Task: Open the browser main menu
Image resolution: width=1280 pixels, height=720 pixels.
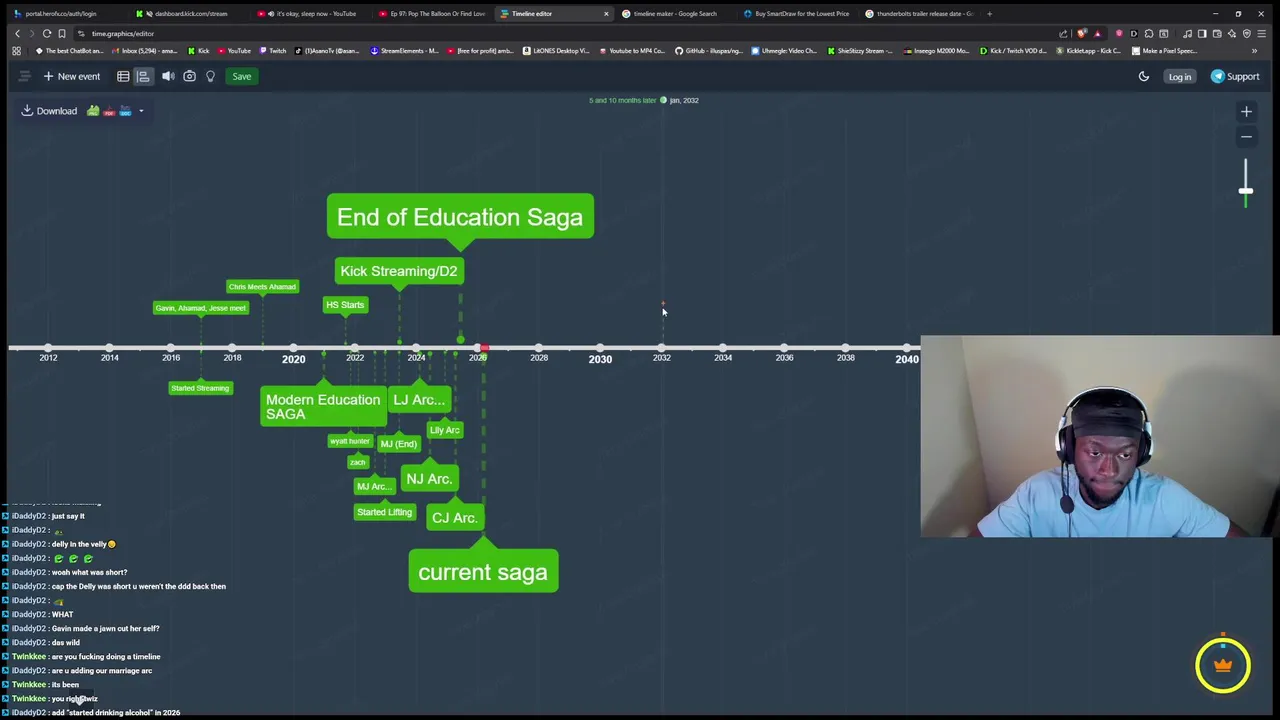Action: coord(1261,34)
